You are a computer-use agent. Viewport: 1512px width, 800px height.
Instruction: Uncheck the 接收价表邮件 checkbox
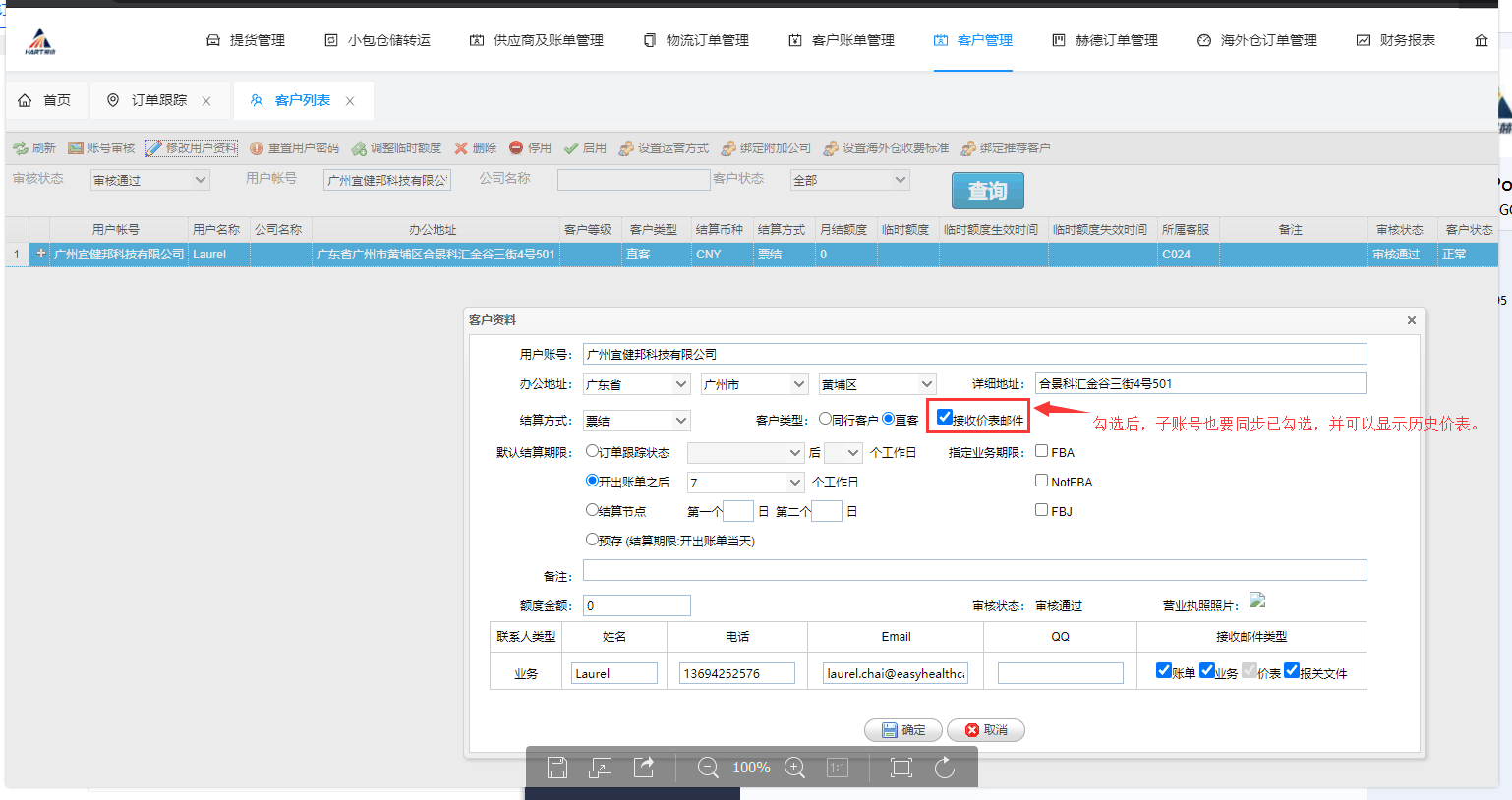coord(945,416)
